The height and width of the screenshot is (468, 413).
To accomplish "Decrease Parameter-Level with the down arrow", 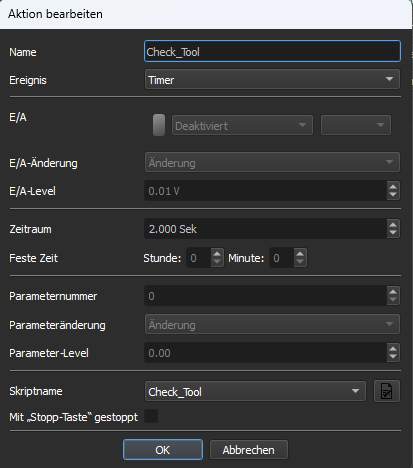I will tap(393, 357).
